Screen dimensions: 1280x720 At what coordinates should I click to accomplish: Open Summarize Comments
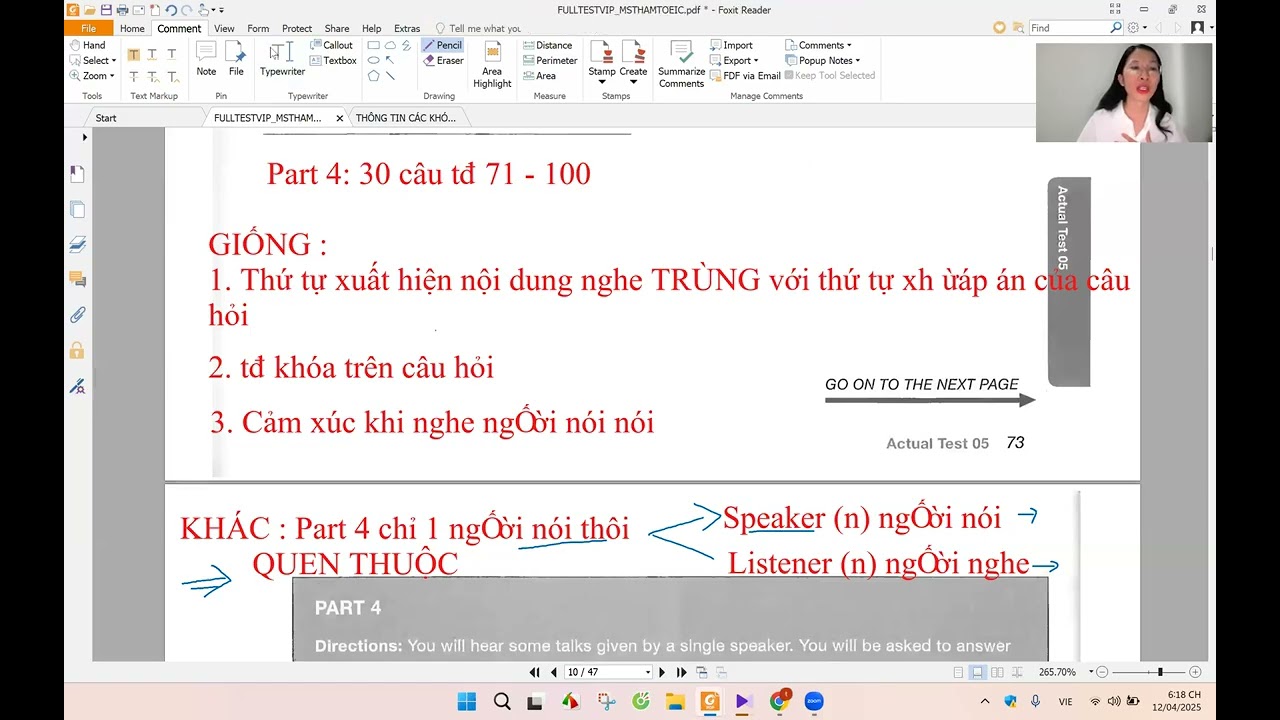point(682,64)
